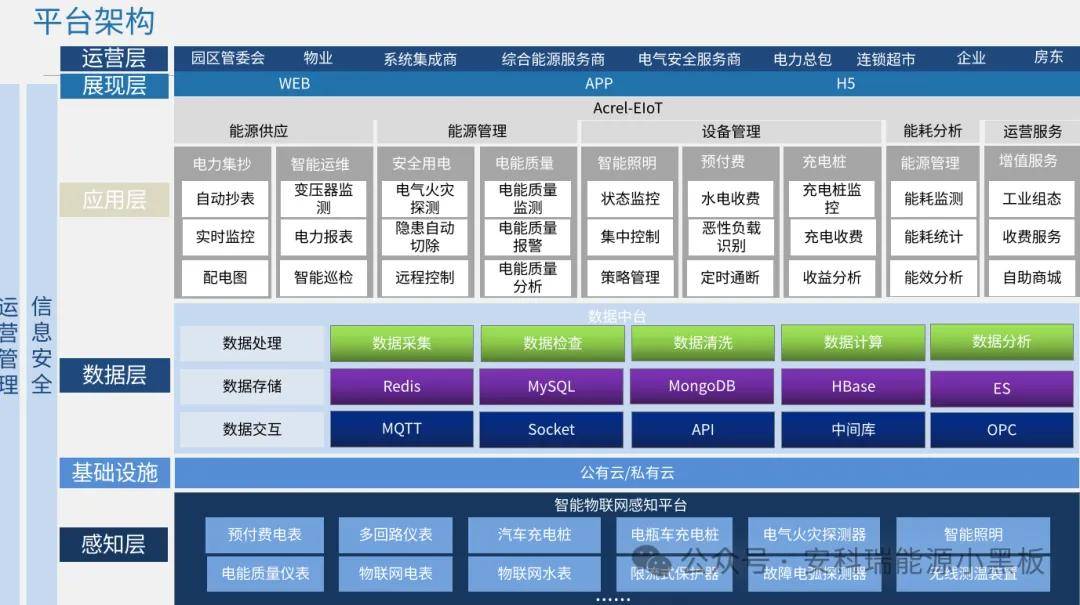Select the 隐患自动切除 box
This screenshot has height=605, width=1080.
pos(425,236)
